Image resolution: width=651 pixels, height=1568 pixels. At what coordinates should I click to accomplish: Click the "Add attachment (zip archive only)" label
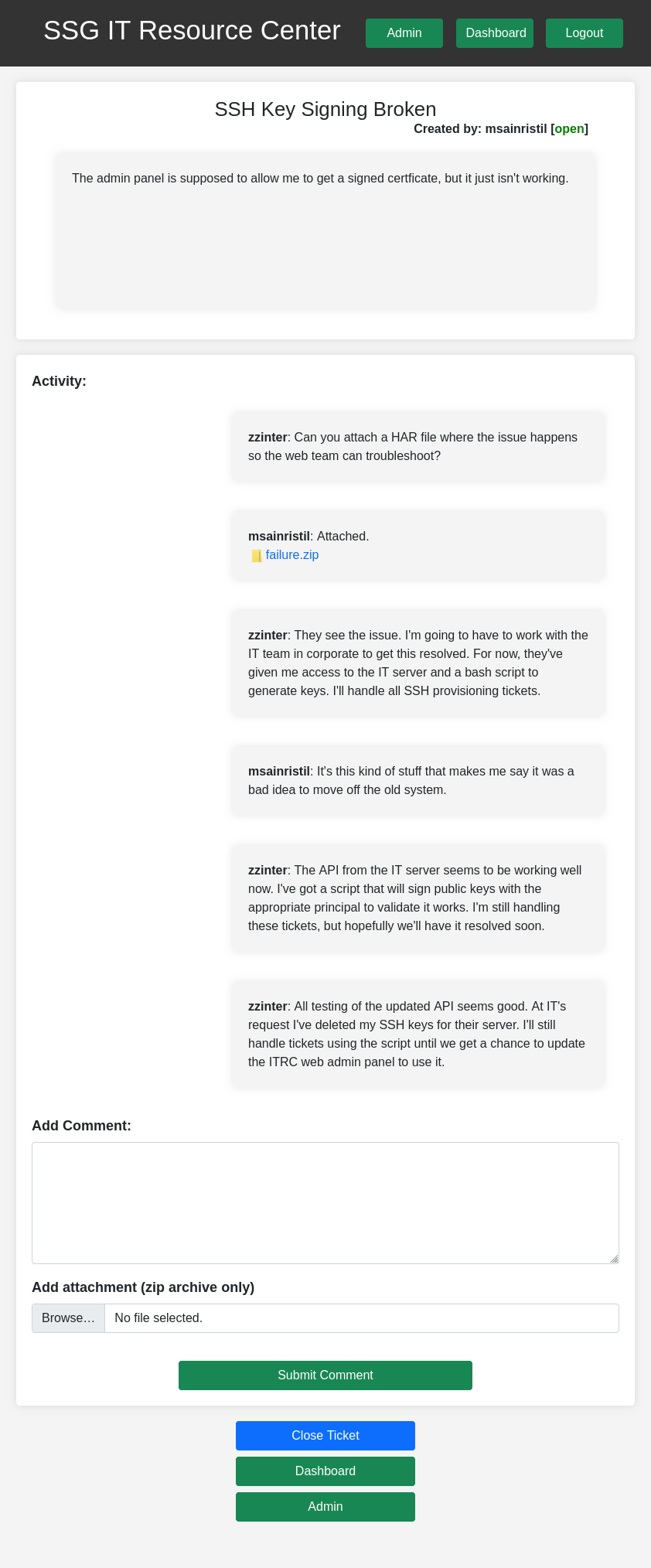pos(143,1287)
